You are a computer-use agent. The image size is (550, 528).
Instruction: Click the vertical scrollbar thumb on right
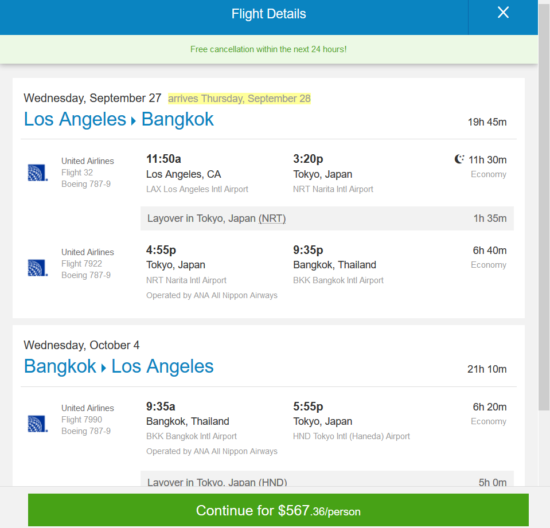544,207
